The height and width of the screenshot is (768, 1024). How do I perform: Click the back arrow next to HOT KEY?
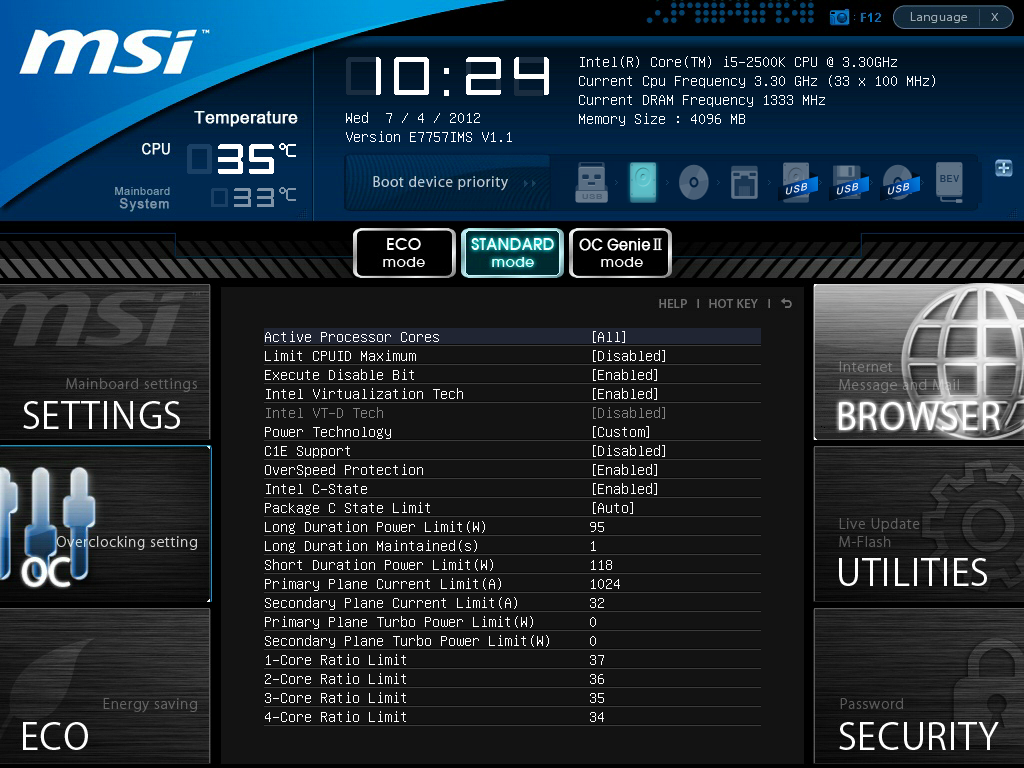(x=786, y=303)
